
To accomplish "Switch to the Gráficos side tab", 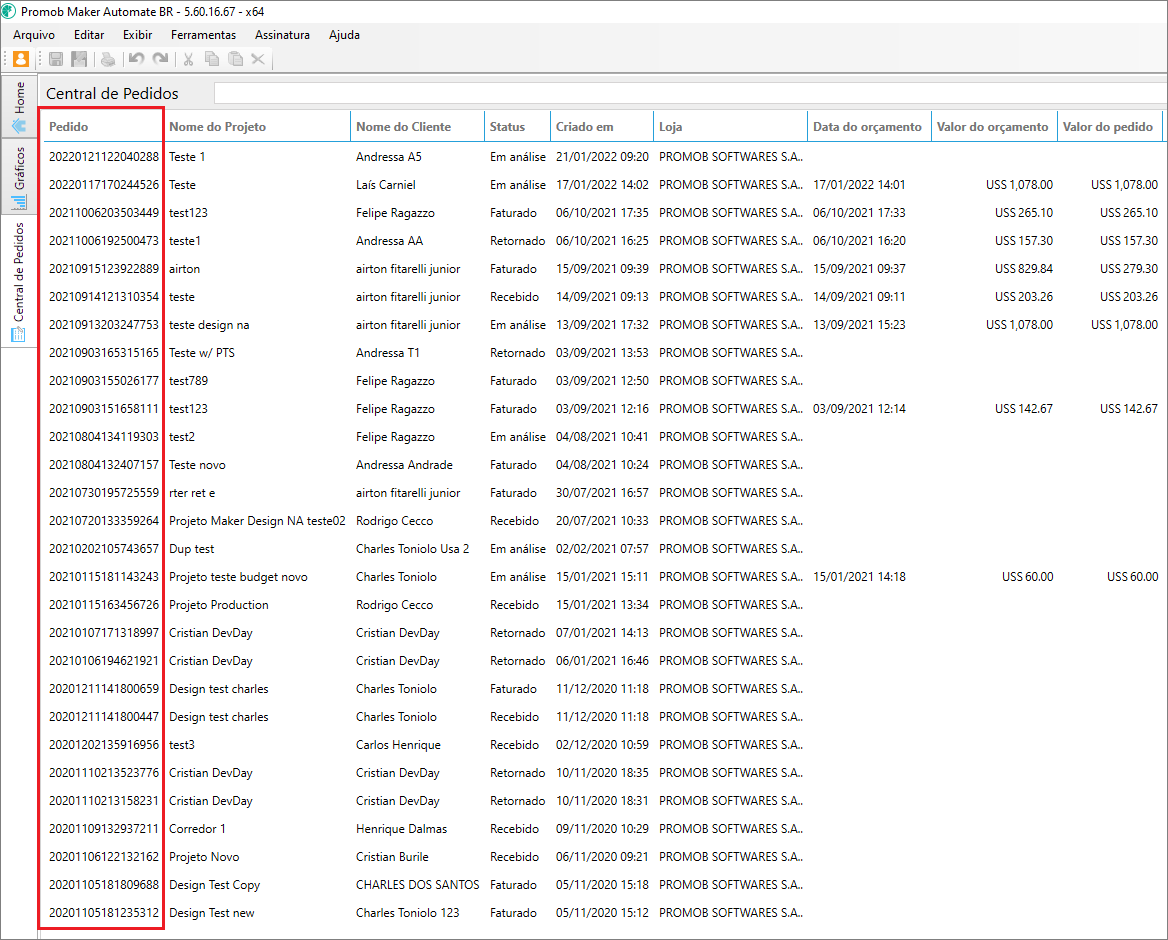I will [x=19, y=176].
